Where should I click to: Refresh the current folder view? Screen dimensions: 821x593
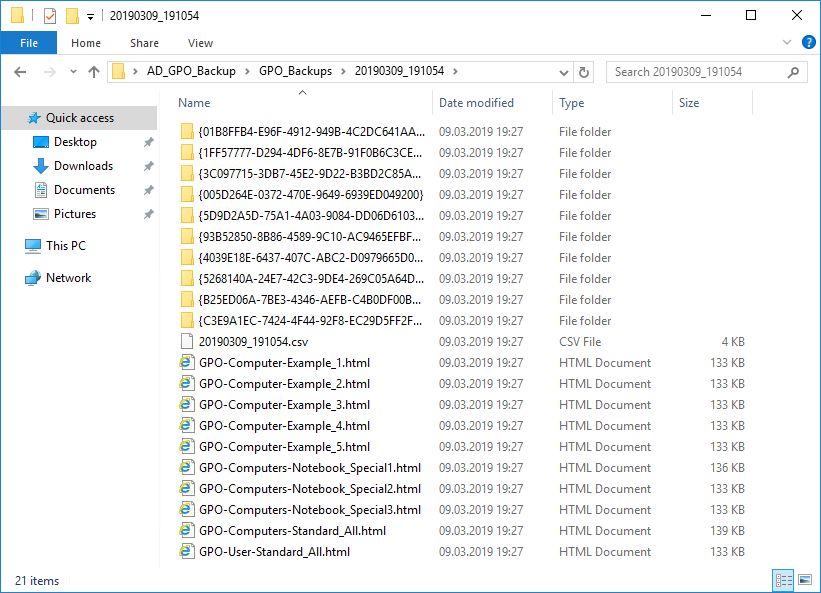(584, 72)
